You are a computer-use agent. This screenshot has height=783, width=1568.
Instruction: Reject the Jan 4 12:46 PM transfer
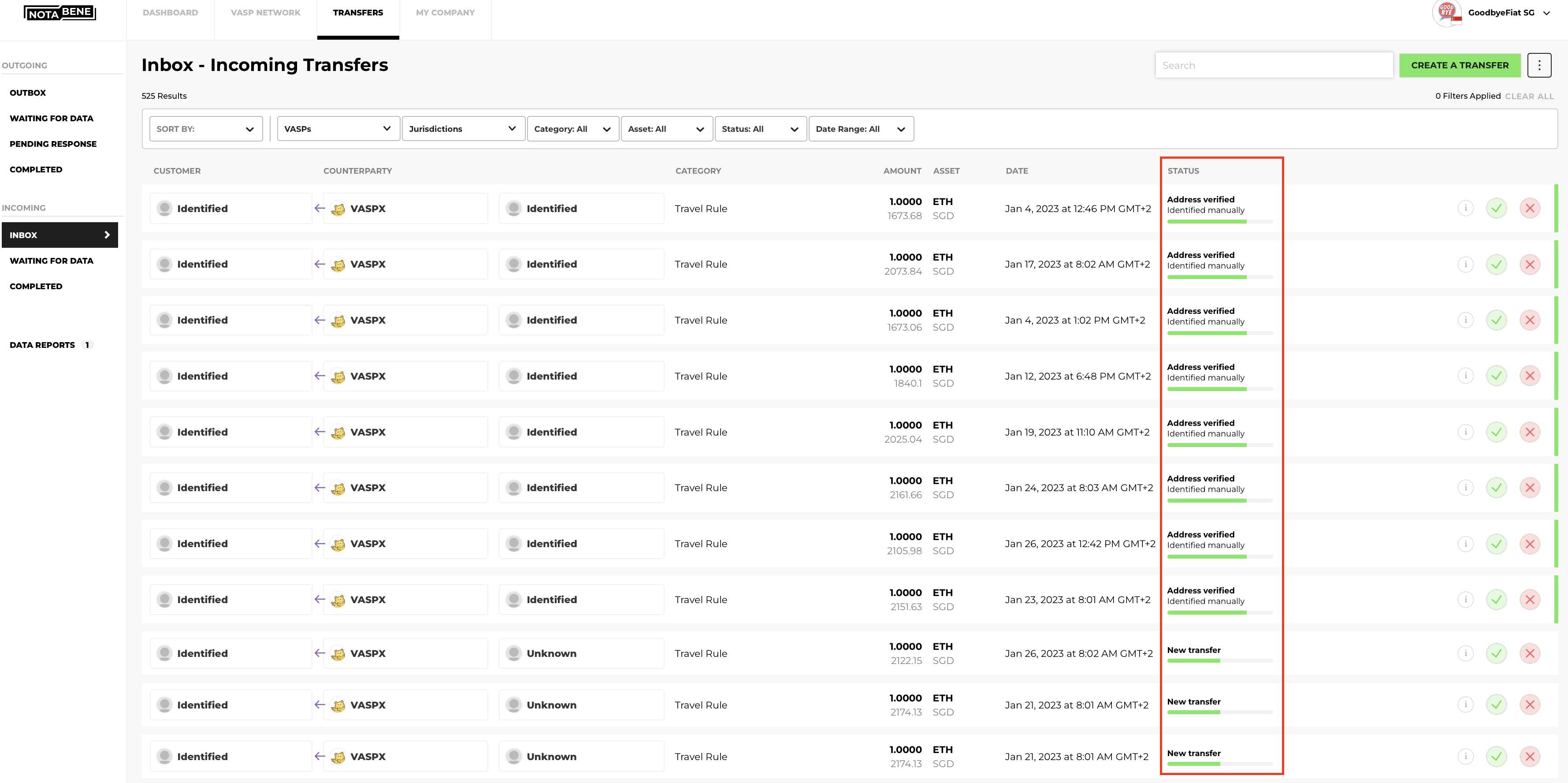pos(1530,208)
